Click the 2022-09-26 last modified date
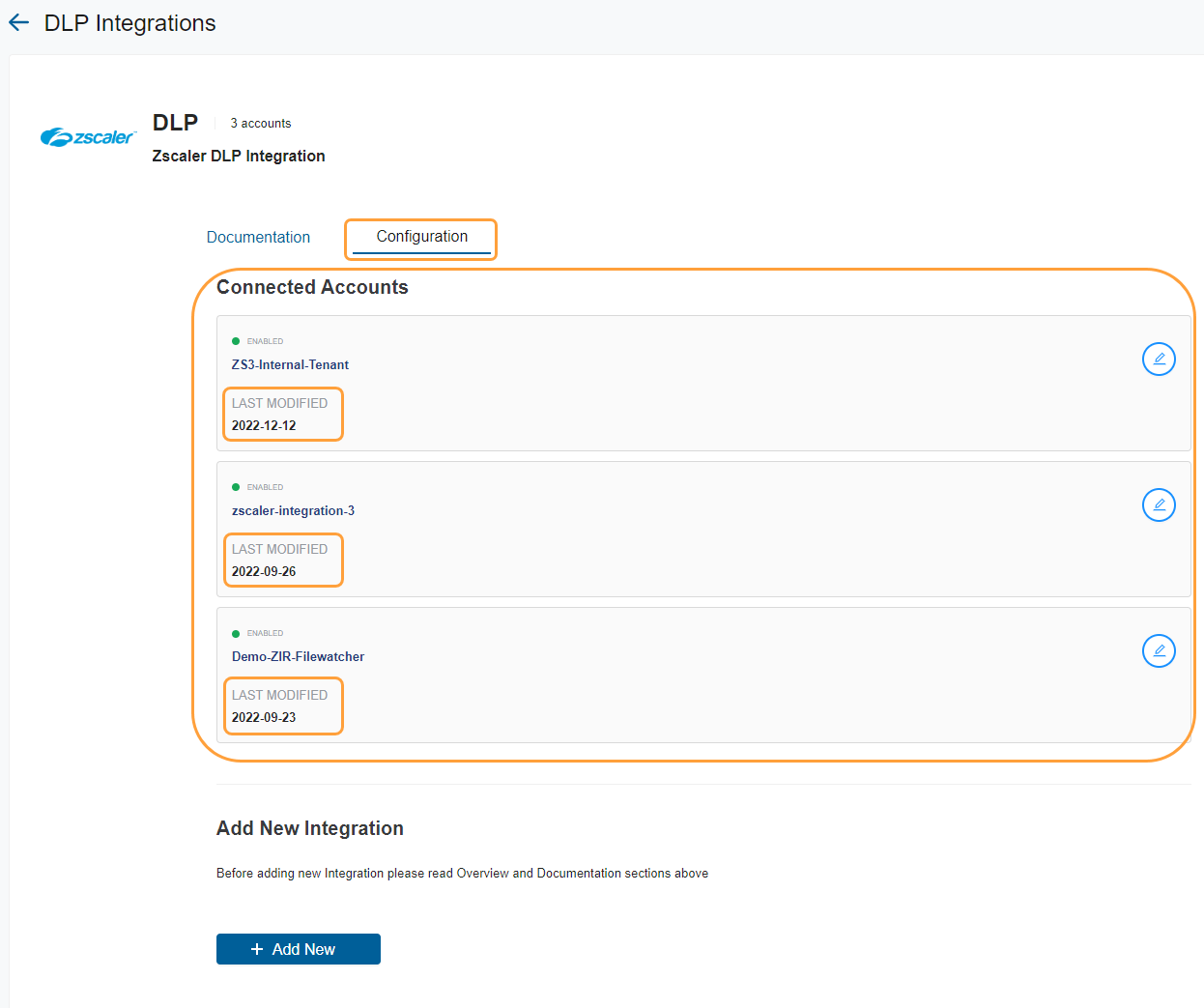This screenshot has width=1204, height=1008. [264, 571]
